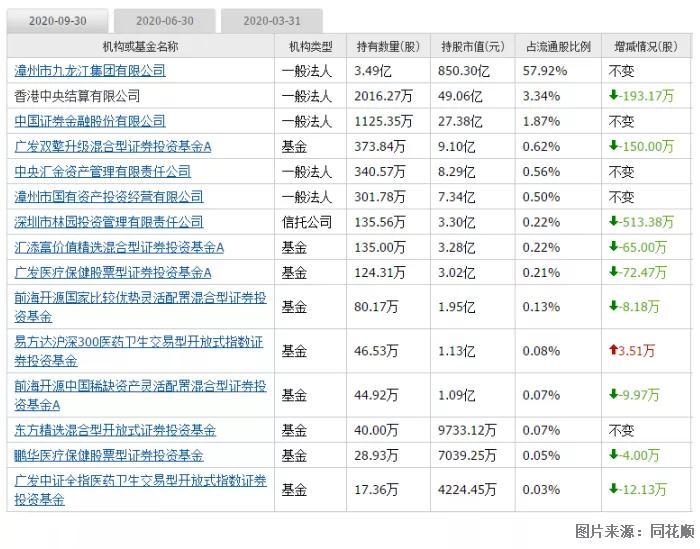Viewport: 700px width, 549px height.
Task: Open 中央汇金资产管理有限责任公司 link
Action: click(102, 171)
